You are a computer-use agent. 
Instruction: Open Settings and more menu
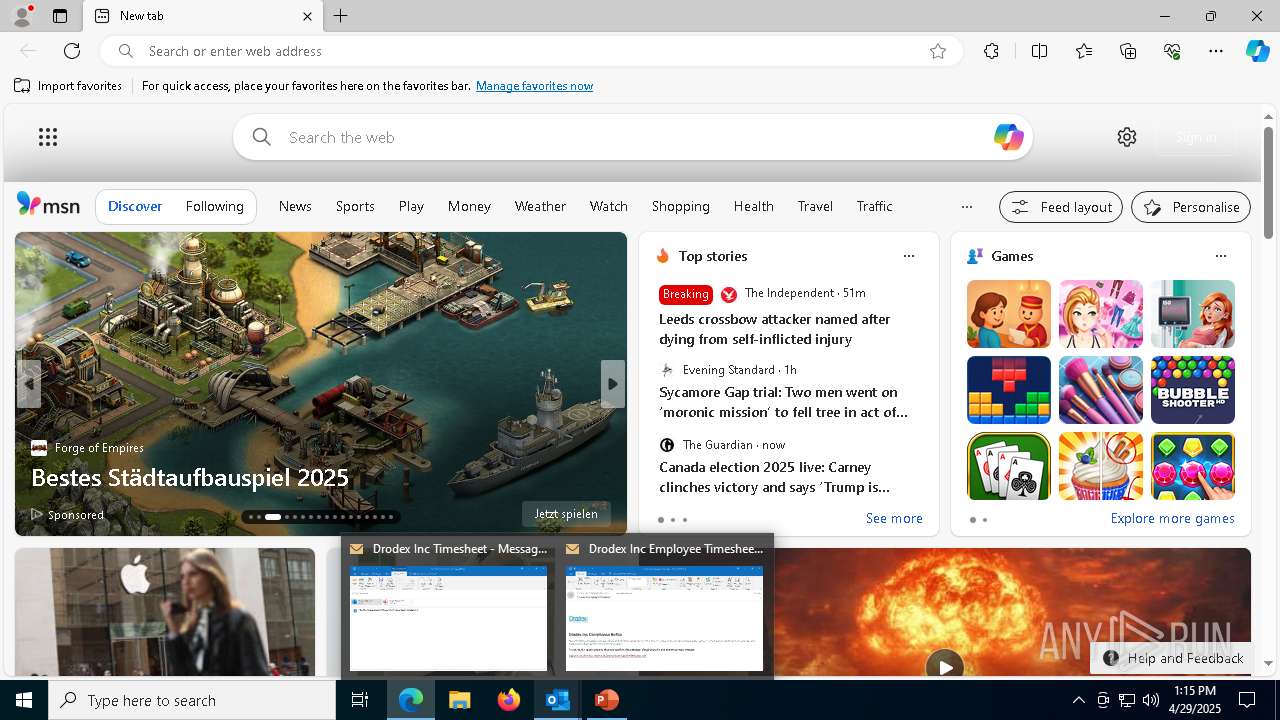[x=1216, y=51]
